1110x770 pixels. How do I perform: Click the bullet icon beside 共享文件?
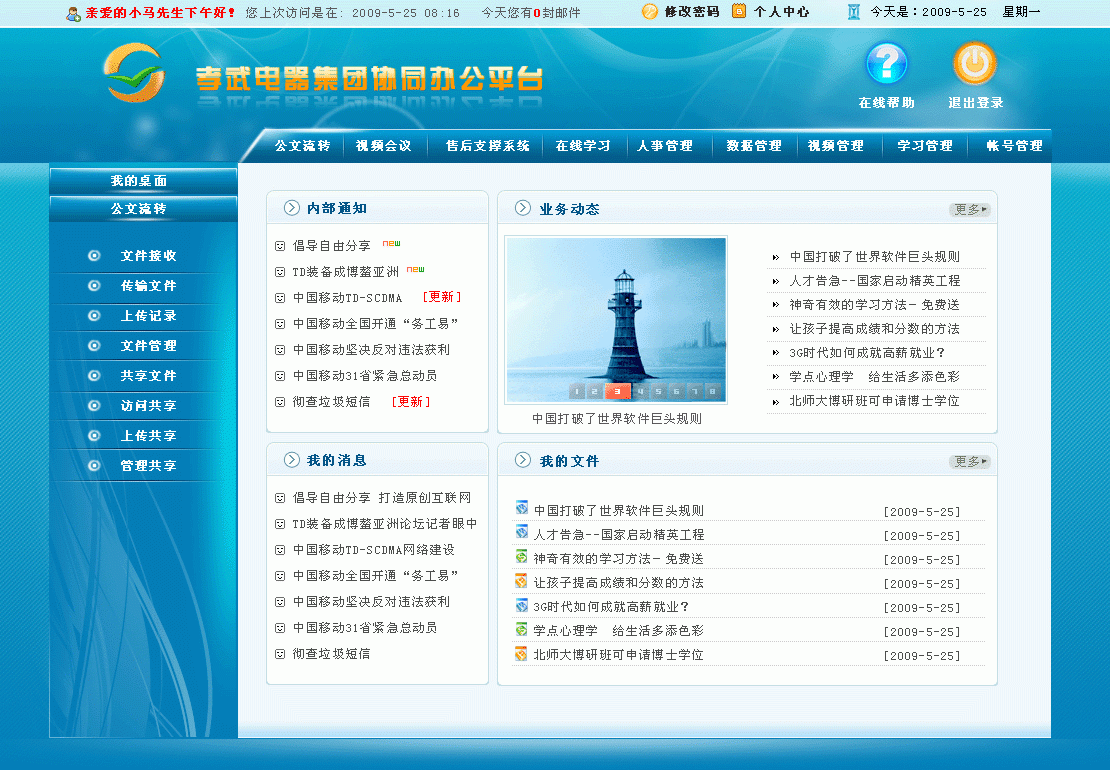(x=94, y=375)
